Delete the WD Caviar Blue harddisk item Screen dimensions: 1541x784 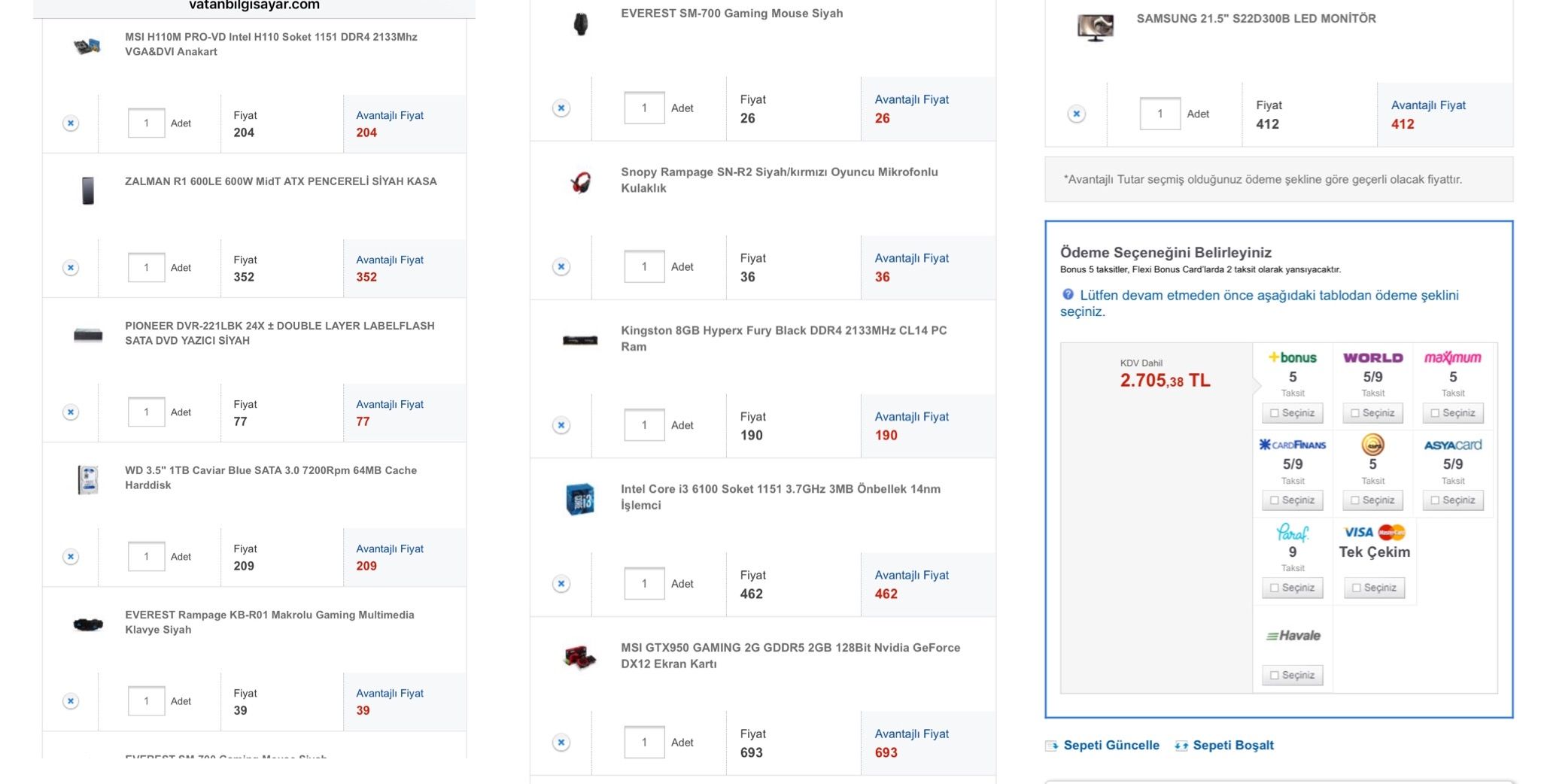click(71, 557)
